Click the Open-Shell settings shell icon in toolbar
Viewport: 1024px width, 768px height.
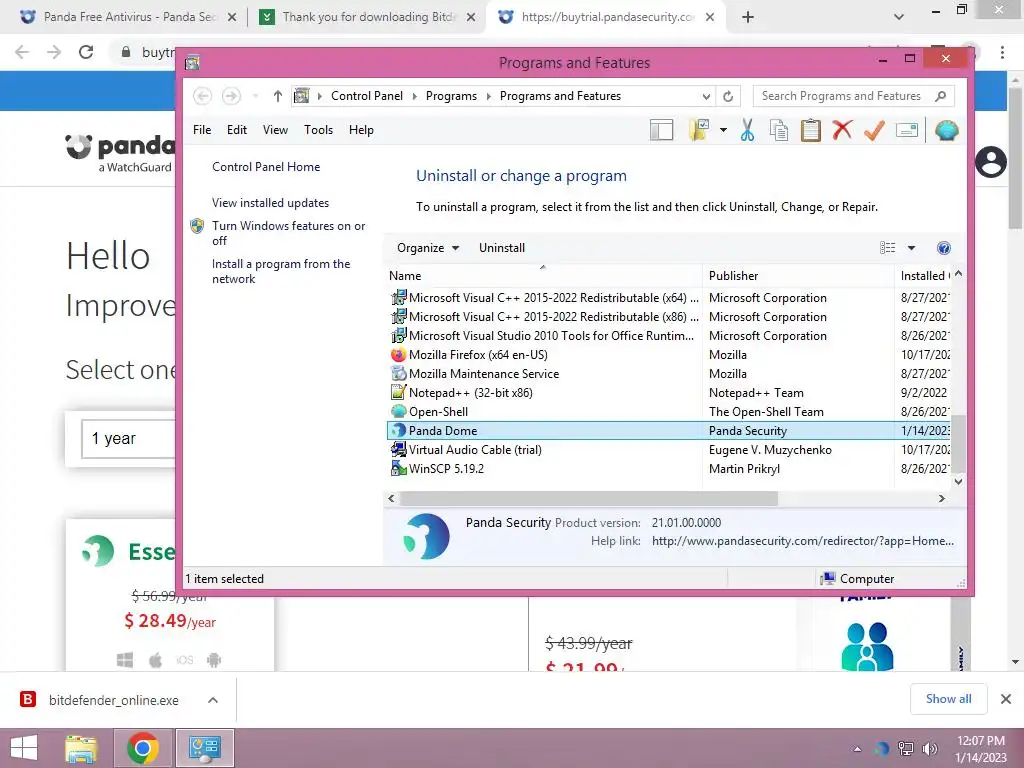[x=946, y=130]
